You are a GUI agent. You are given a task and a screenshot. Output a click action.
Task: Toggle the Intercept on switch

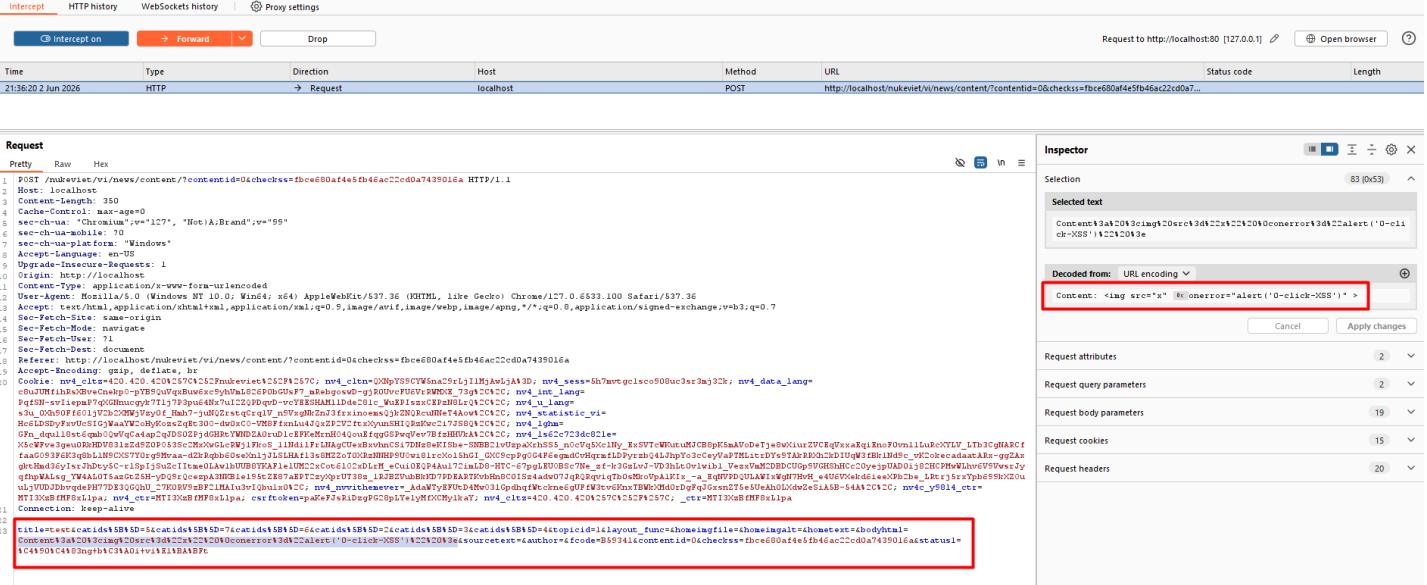(x=70, y=39)
